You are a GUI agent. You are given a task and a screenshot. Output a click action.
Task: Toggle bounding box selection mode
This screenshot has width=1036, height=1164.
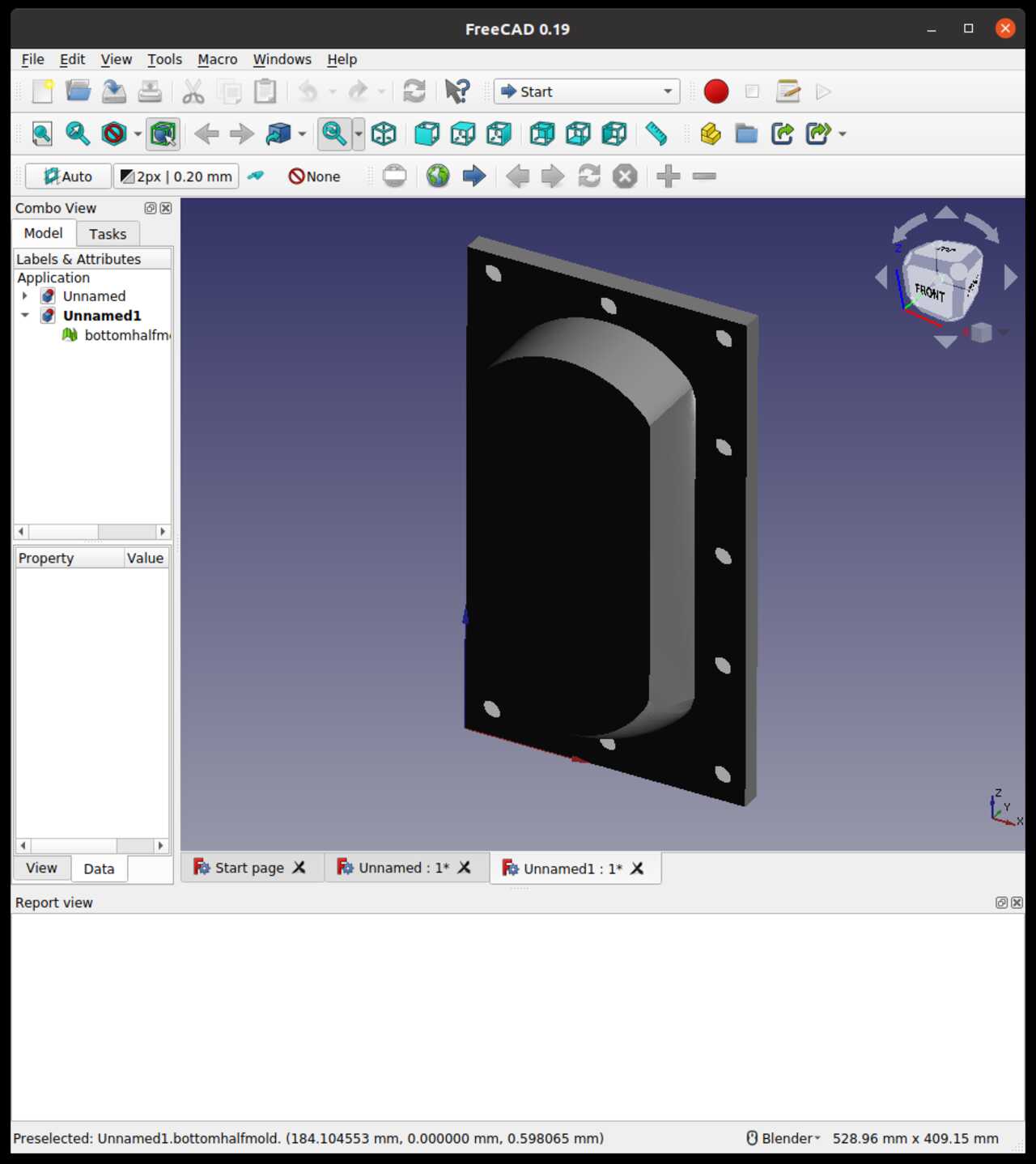pyautogui.click(x=163, y=134)
